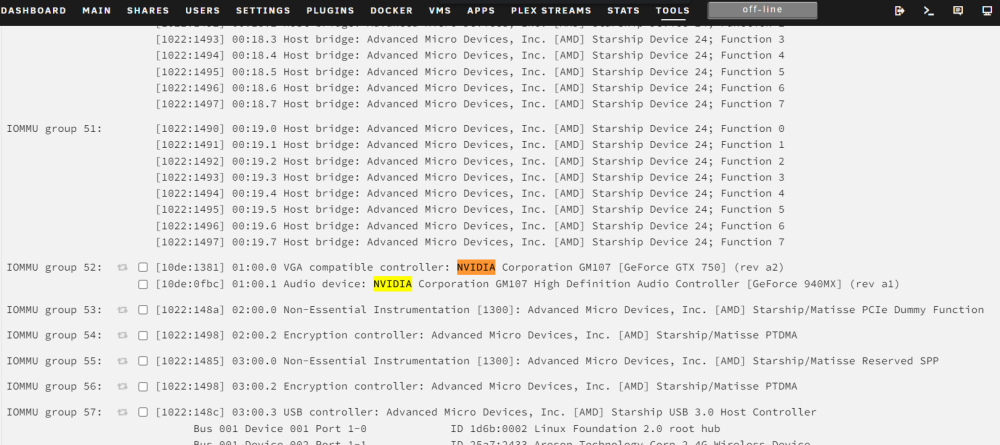This screenshot has width=1000, height=445.
Task: Go to the Main tab
Action: pos(97,11)
